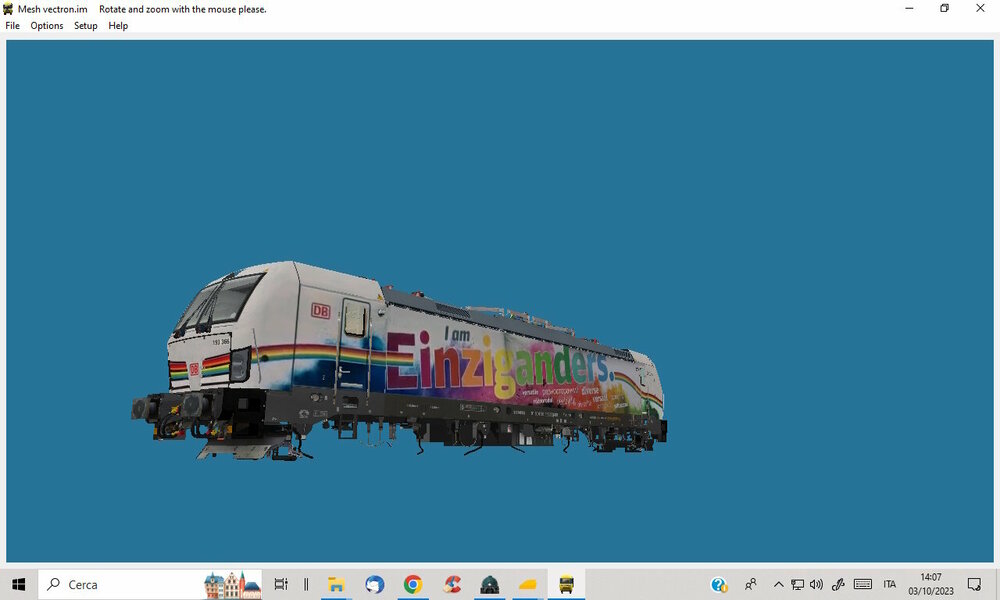Open the red CCleaner icon in taskbar

click(452, 584)
